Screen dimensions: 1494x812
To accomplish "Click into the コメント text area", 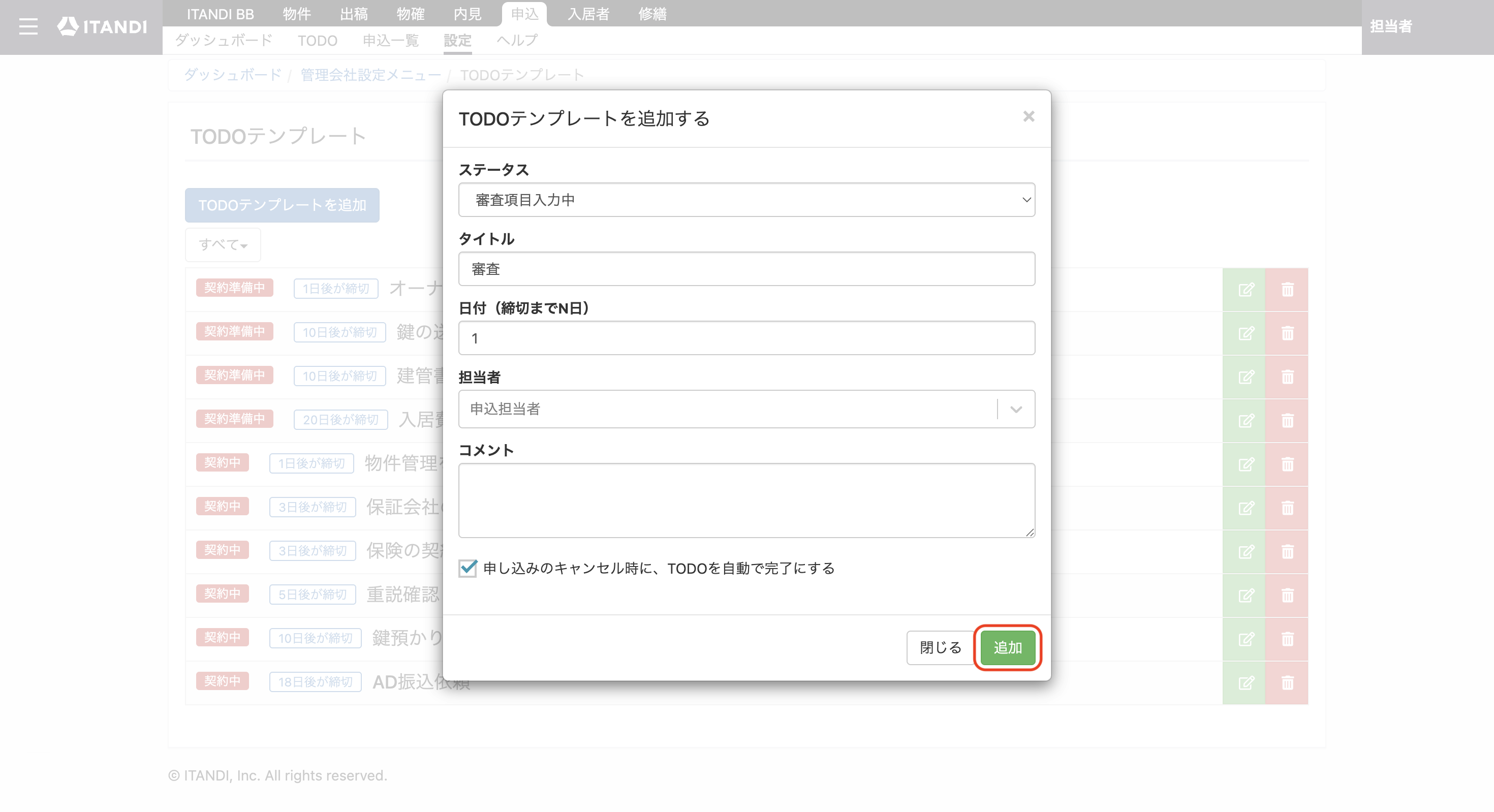I will [746, 500].
